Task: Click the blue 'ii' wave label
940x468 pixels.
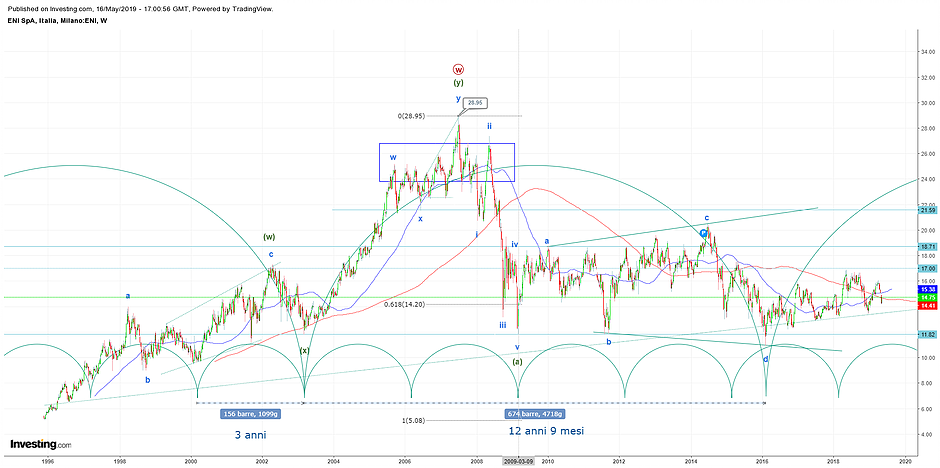Action: coord(490,126)
